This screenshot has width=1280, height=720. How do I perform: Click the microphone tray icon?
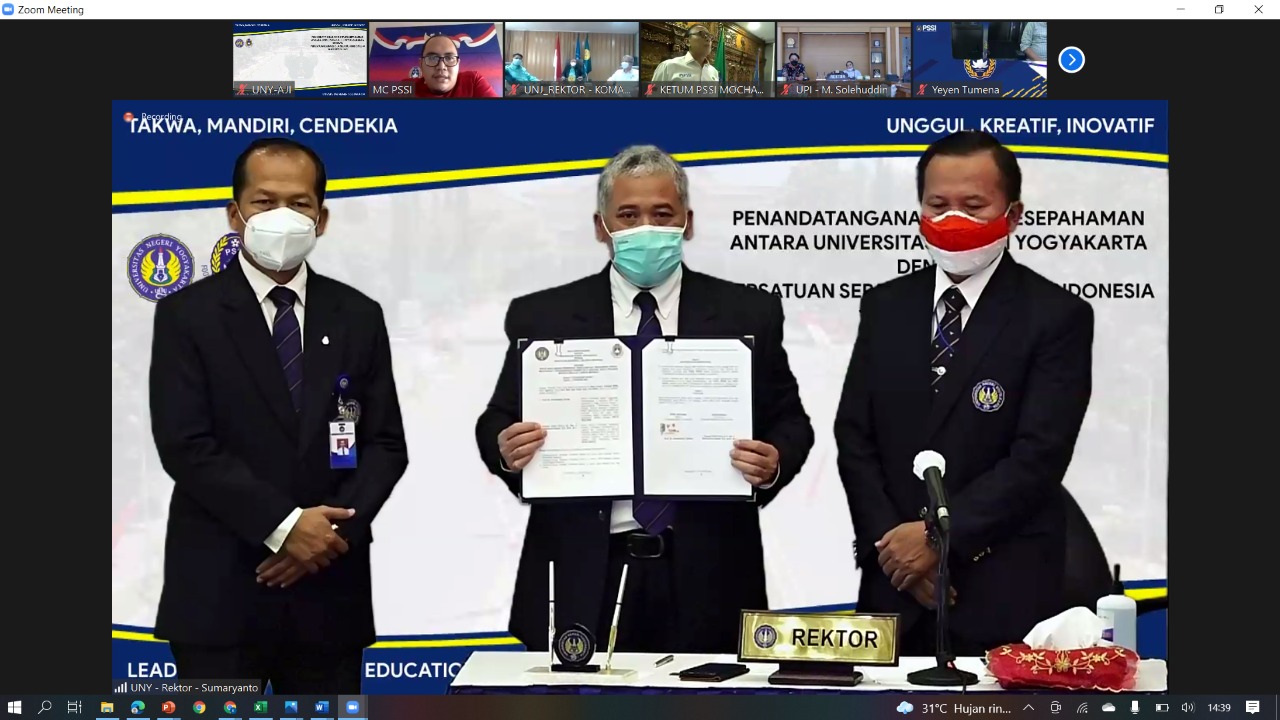tap(1134, 708)
